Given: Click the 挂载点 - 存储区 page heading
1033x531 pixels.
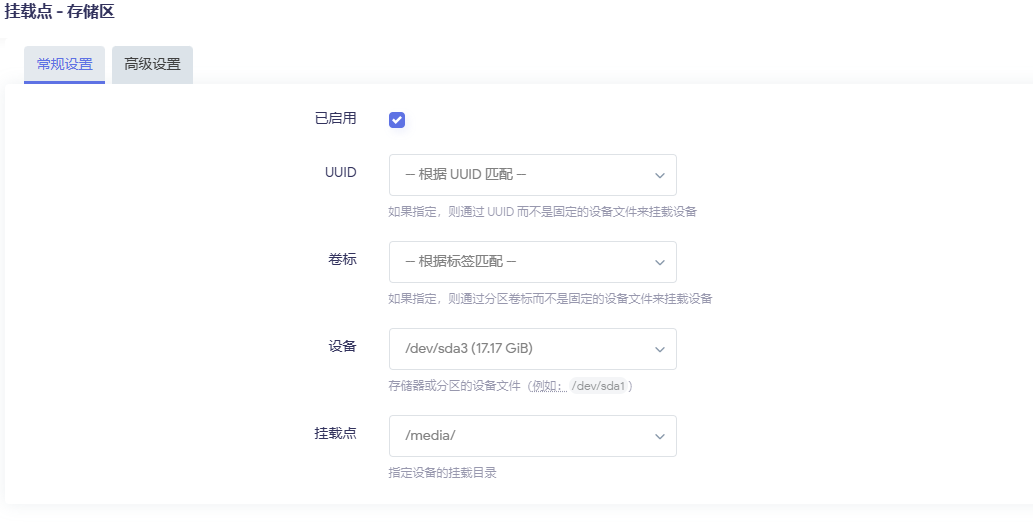Looking at the screenshot, I should point(59,11).
